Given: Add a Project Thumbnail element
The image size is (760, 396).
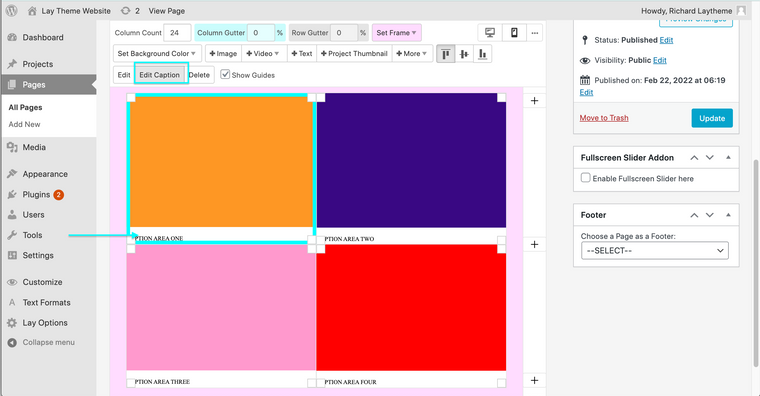Looking at the screenshot, I should pyautogui.click(x=354, y=54).
